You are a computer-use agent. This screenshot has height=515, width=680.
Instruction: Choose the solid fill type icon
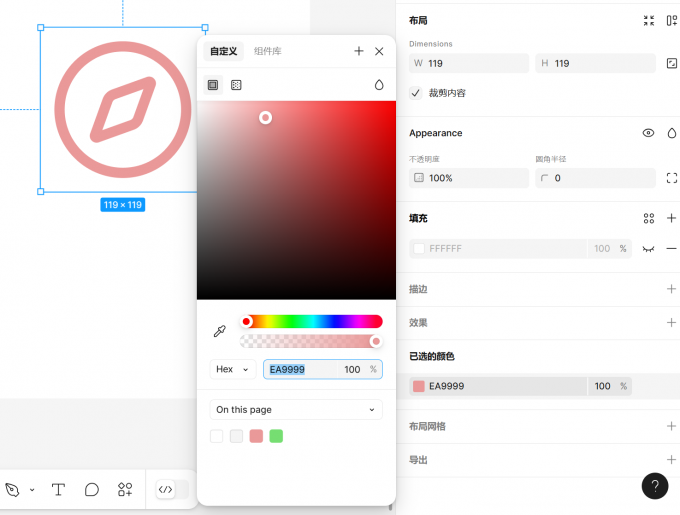pyautogui.click(x=213, y=85)
